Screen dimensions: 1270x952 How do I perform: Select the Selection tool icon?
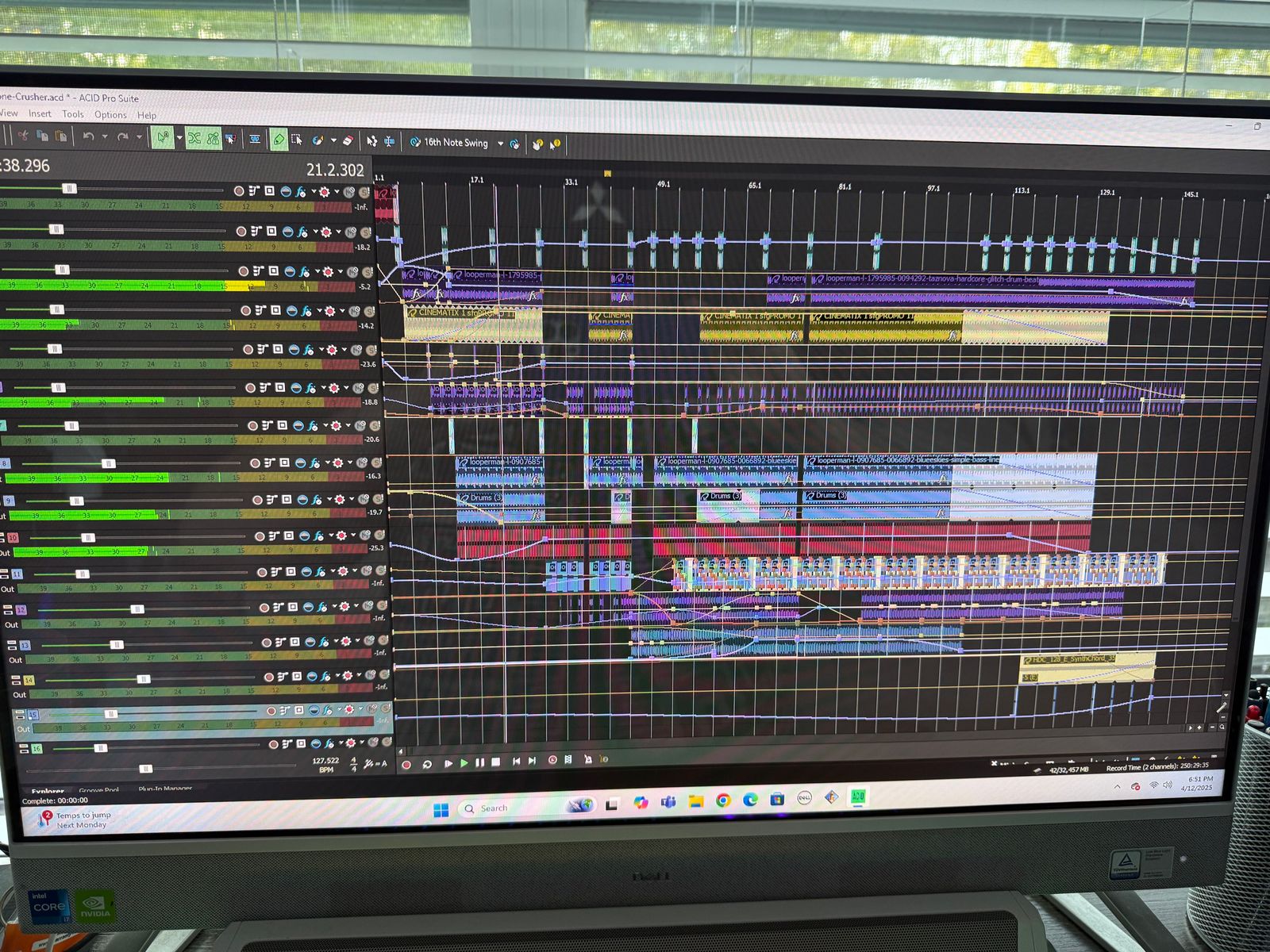(x=297, y=140)
